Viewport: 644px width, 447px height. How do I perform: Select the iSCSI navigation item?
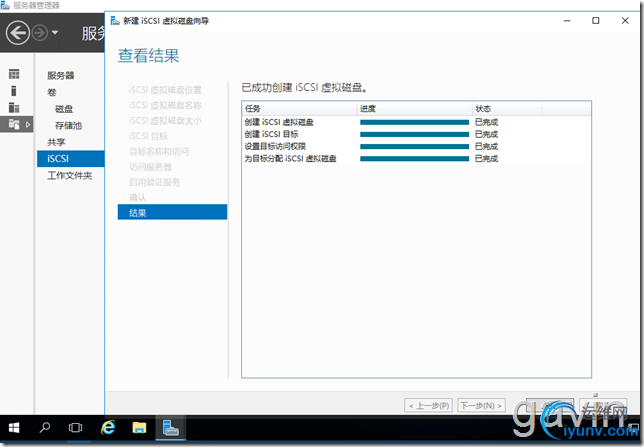coord(71,159)
